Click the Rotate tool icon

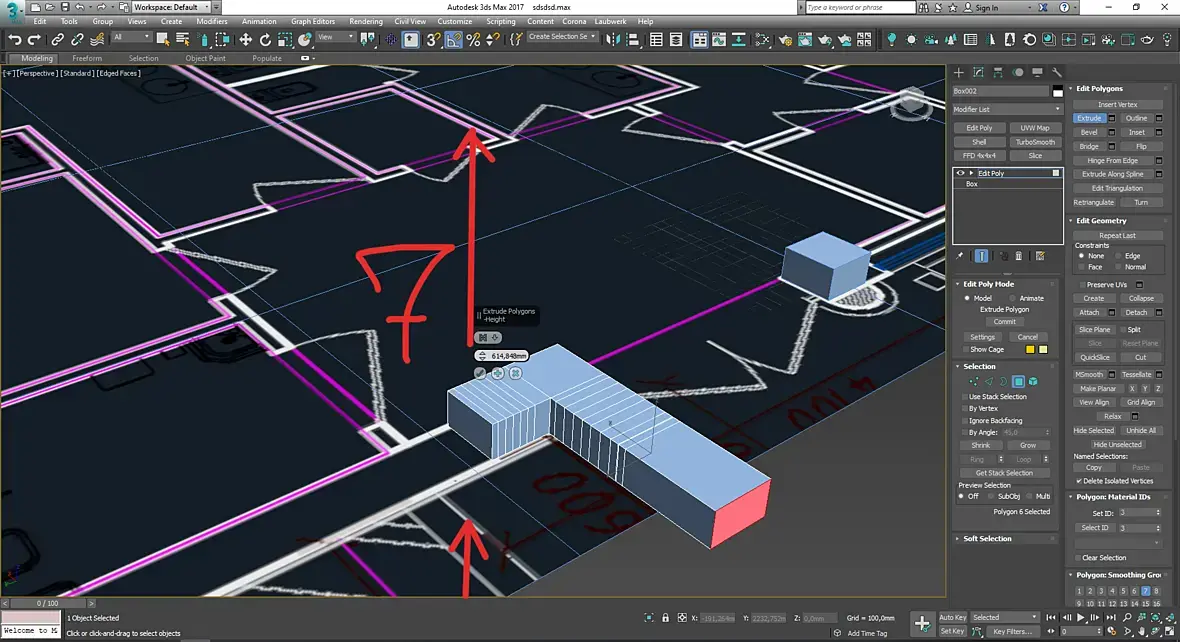tap(266, 39)
